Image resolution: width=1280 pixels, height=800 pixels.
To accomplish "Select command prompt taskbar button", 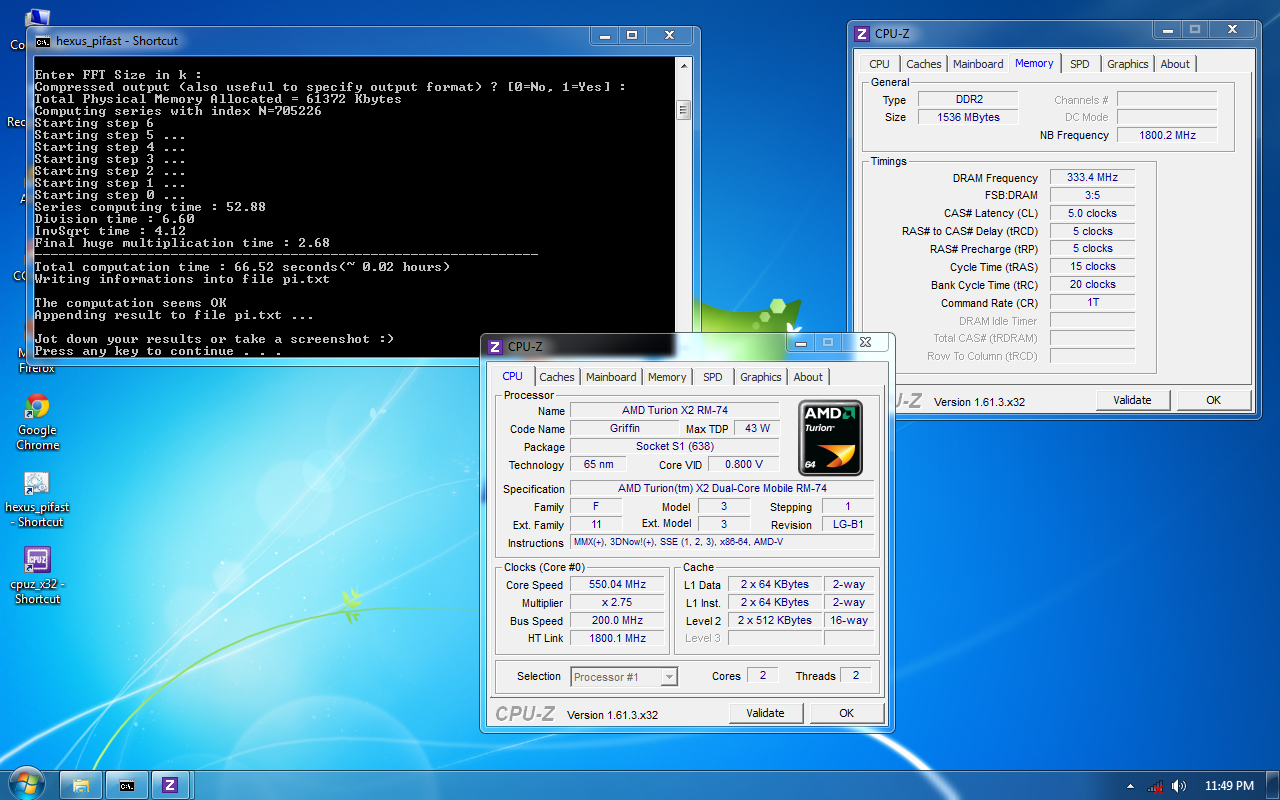I will pyautogui.click(x=127, y=785).
